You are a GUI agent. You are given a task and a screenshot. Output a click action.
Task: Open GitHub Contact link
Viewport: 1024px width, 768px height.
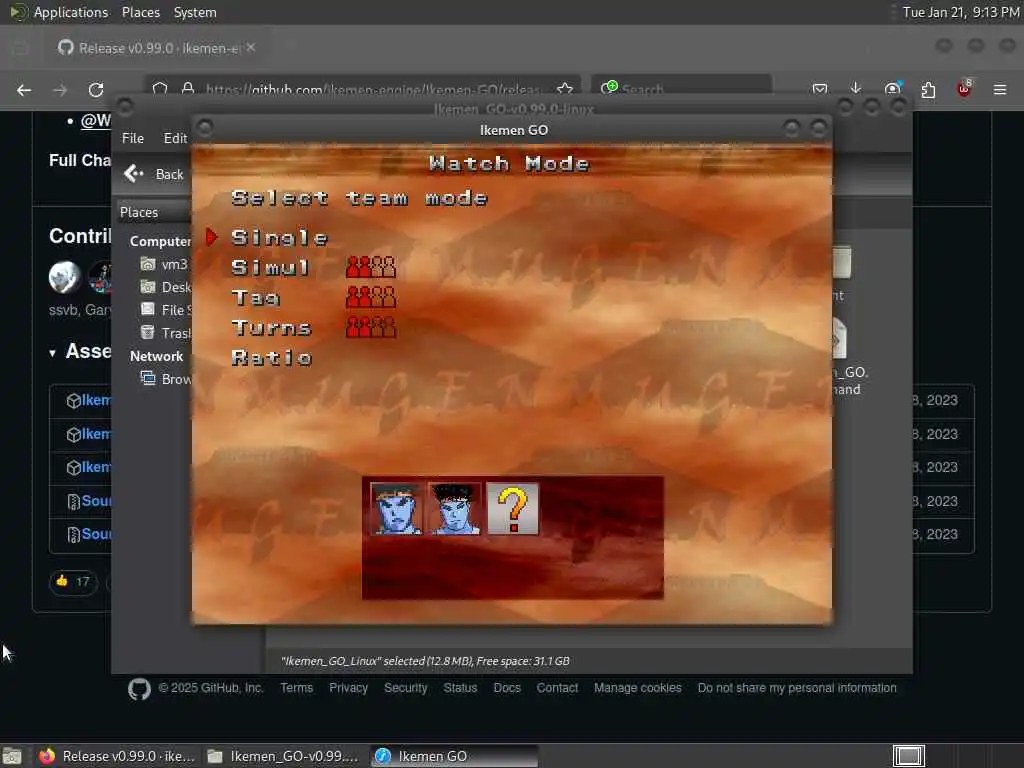pos(557,688)
